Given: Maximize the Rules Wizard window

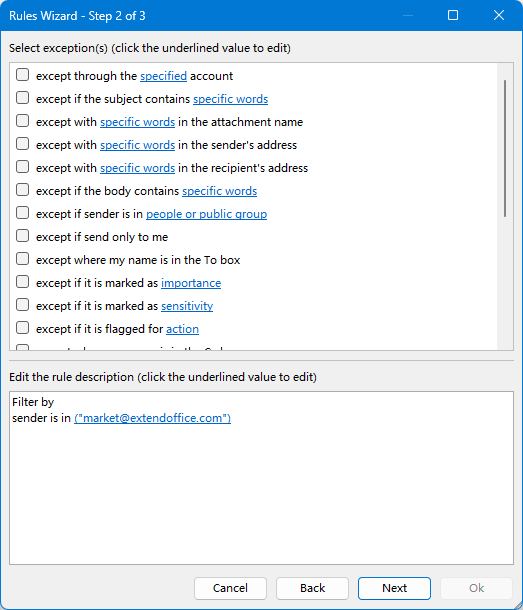Looking at the screenshot, I should [453, 15].
